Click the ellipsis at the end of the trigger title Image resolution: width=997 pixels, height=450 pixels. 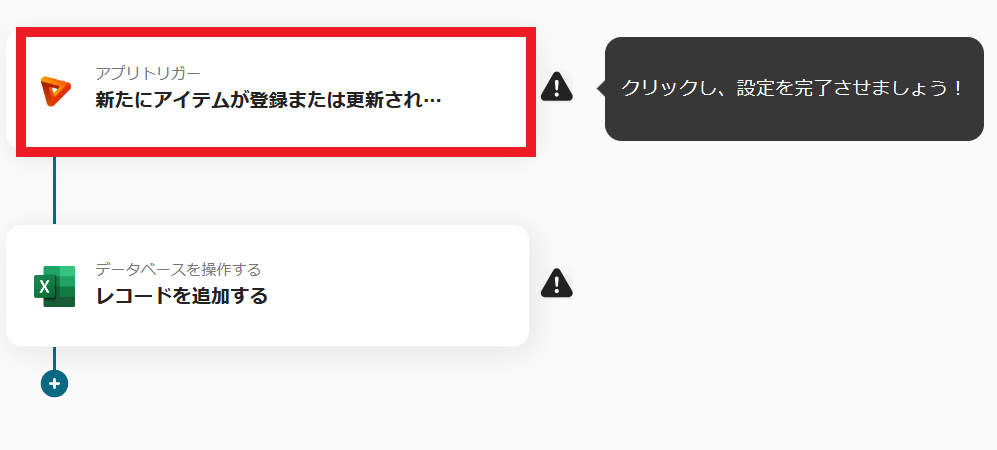432,100
